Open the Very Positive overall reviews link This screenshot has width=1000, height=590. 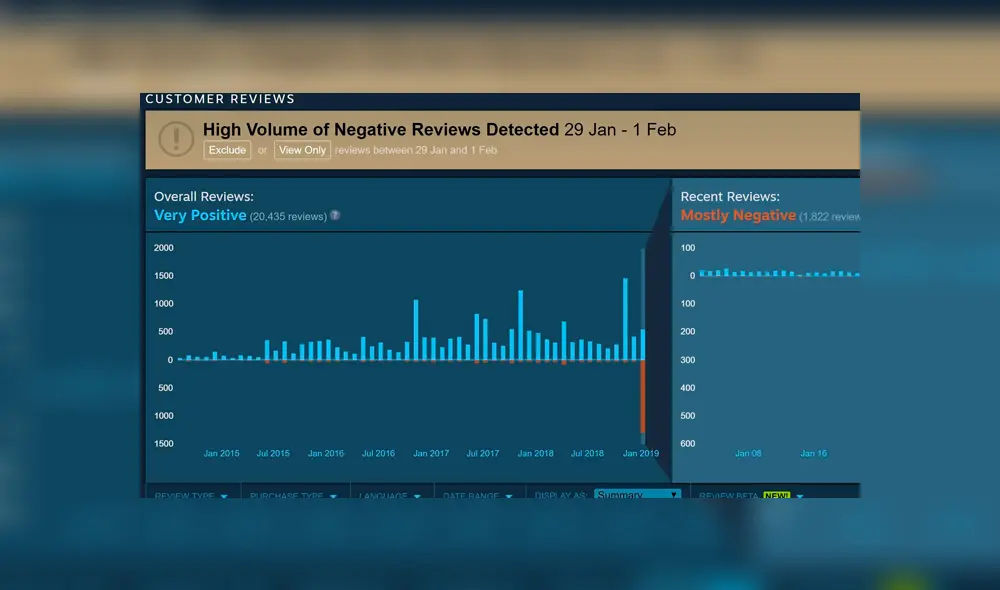point(200,215)
